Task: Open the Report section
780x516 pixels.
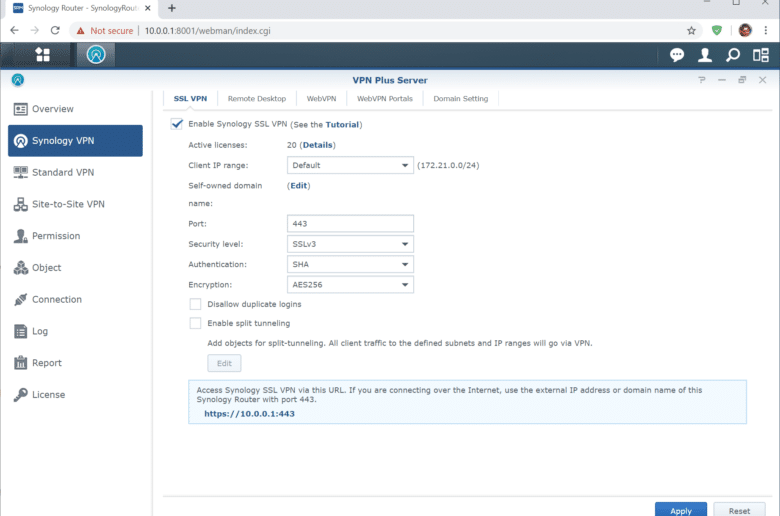Action: coord(76,363)
